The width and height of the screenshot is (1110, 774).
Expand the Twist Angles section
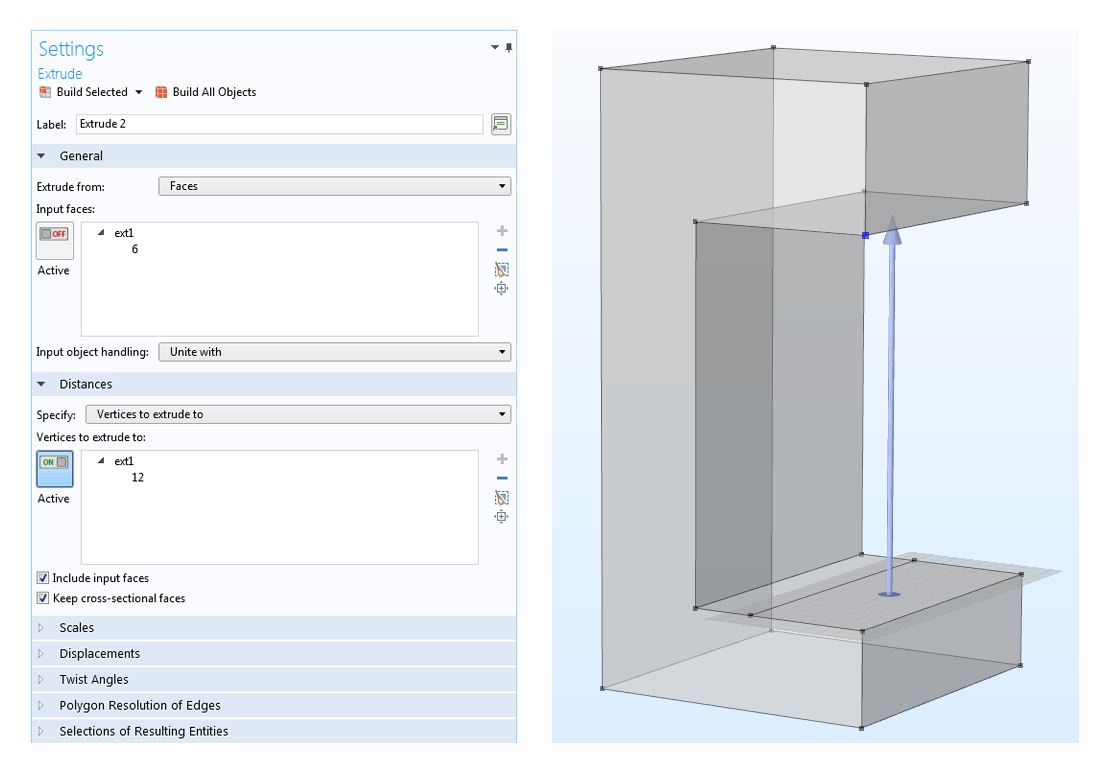(93, 680)
